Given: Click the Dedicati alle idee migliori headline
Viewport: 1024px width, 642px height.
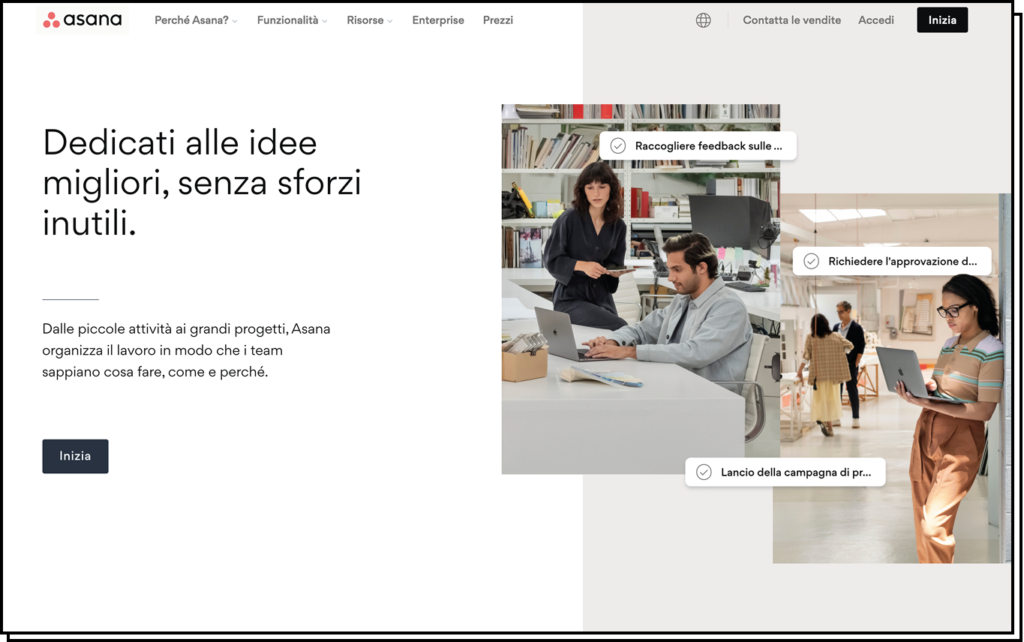Looking at the screenshot, I should point(201,182).
